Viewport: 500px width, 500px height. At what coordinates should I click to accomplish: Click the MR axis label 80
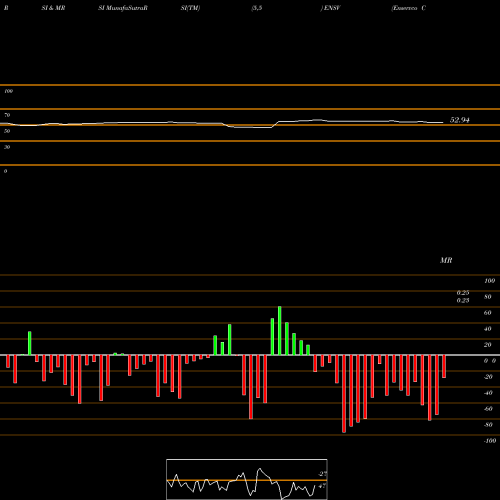tap(488, 297)
